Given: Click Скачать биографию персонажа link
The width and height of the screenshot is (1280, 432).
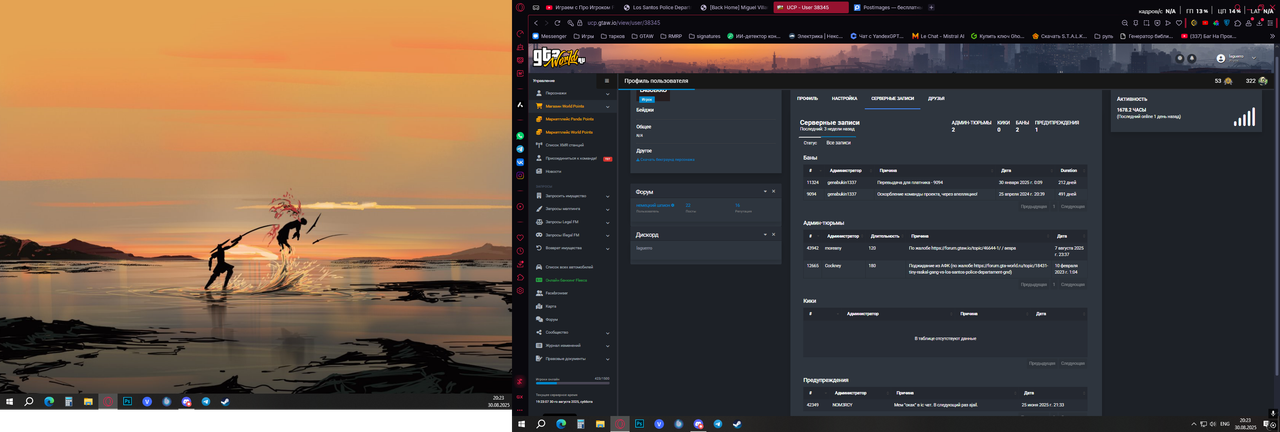Looking at the screenshot, I should click(666, 160).
